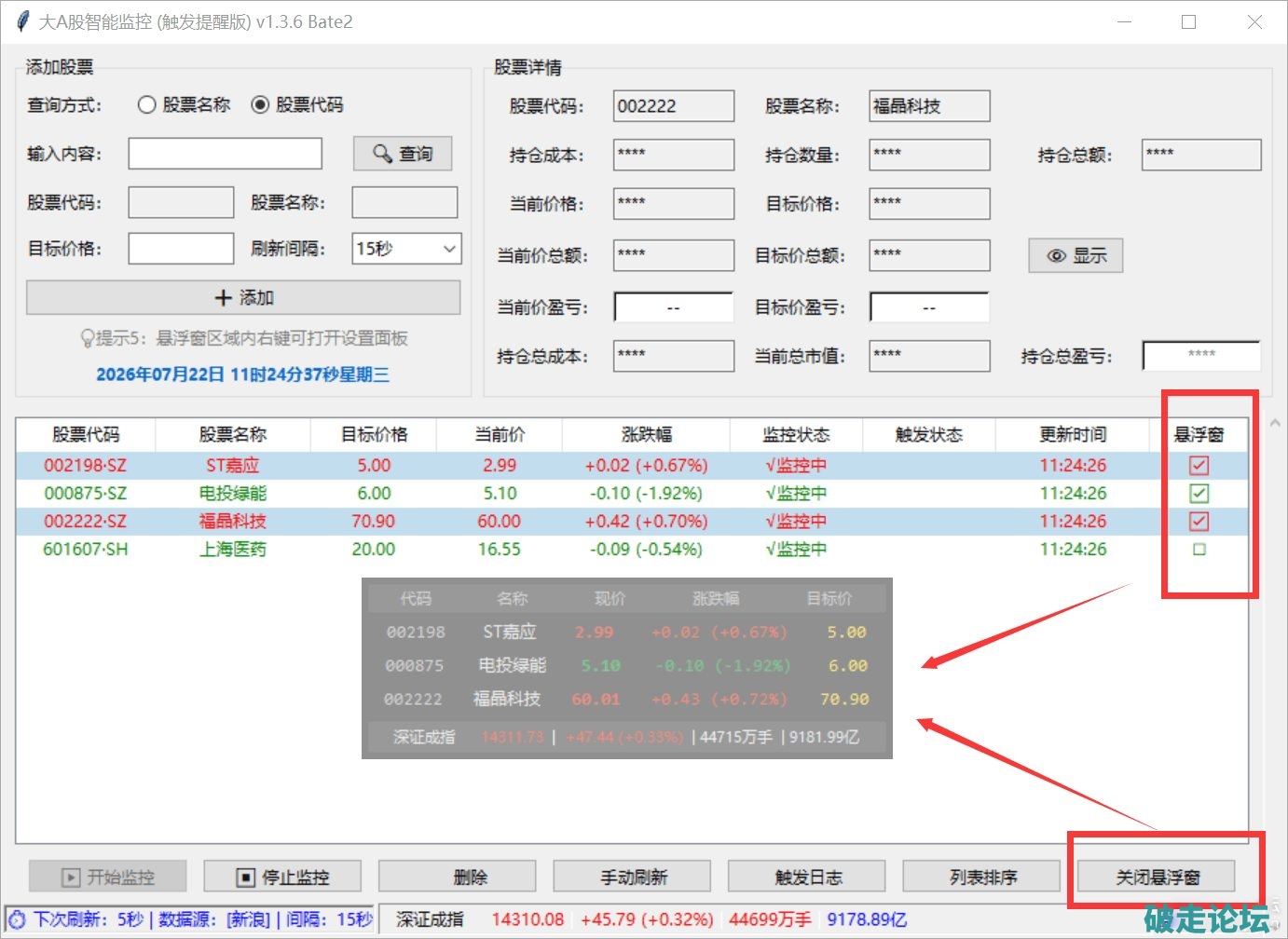This screenshot has height=939, width=1288.
Task: Click the 当前价盈亏 field
Action: pyautogui.click(x=674, y=307)
